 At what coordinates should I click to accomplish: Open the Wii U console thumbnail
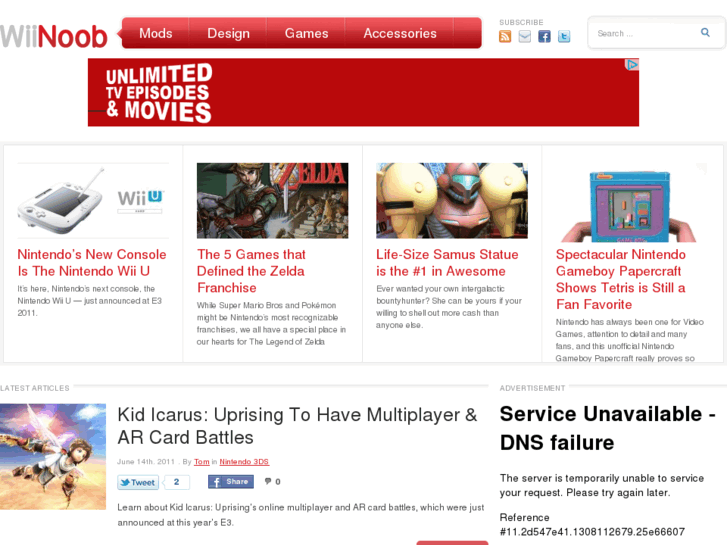[x=93, y=201]
